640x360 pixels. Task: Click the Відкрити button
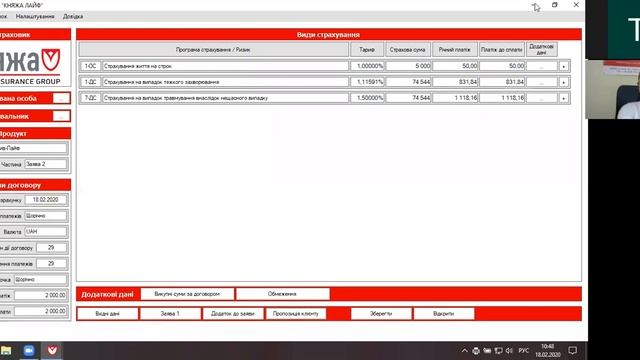pyautogui.click(x=444, y=313)
